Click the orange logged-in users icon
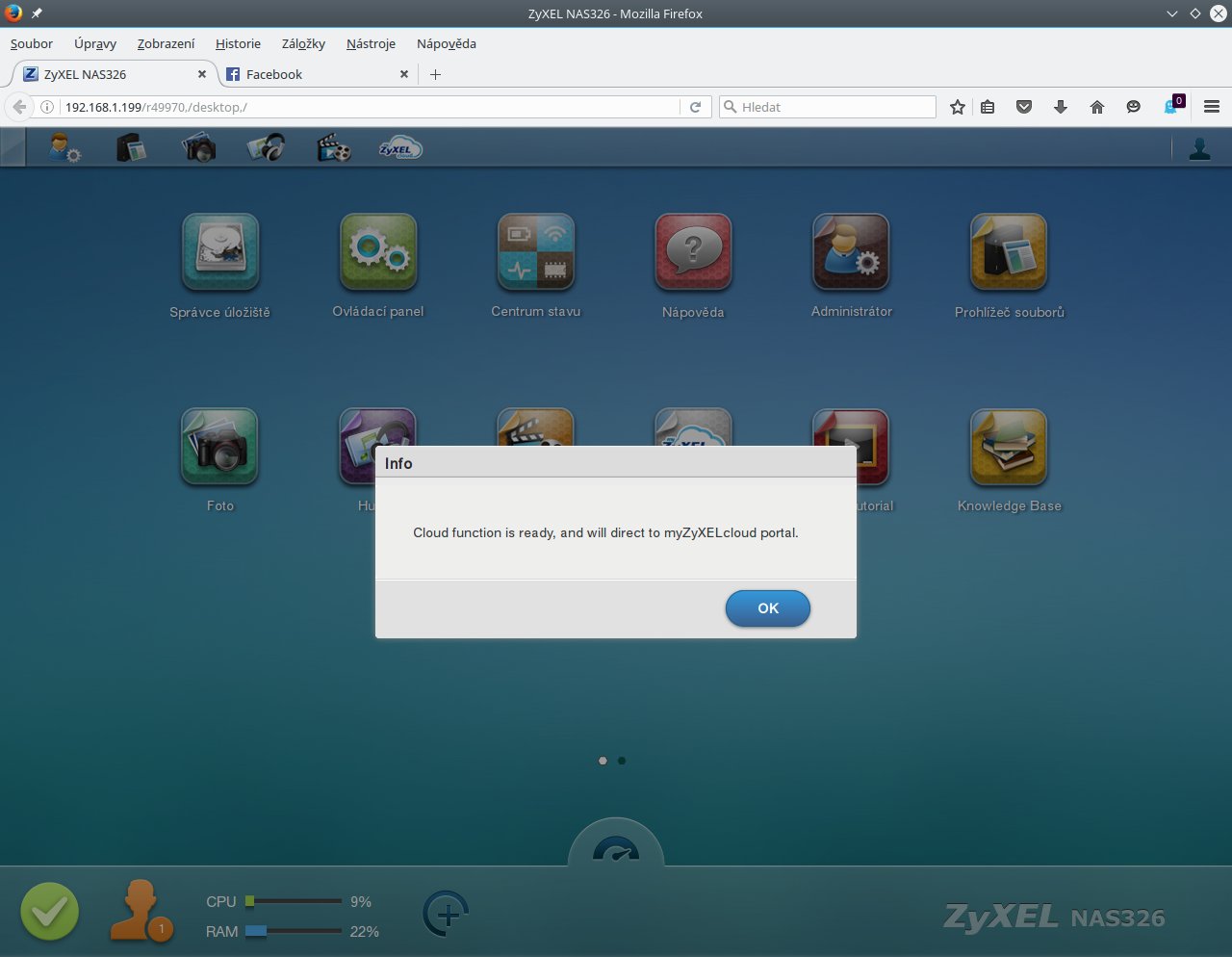 tap(141, 910)
